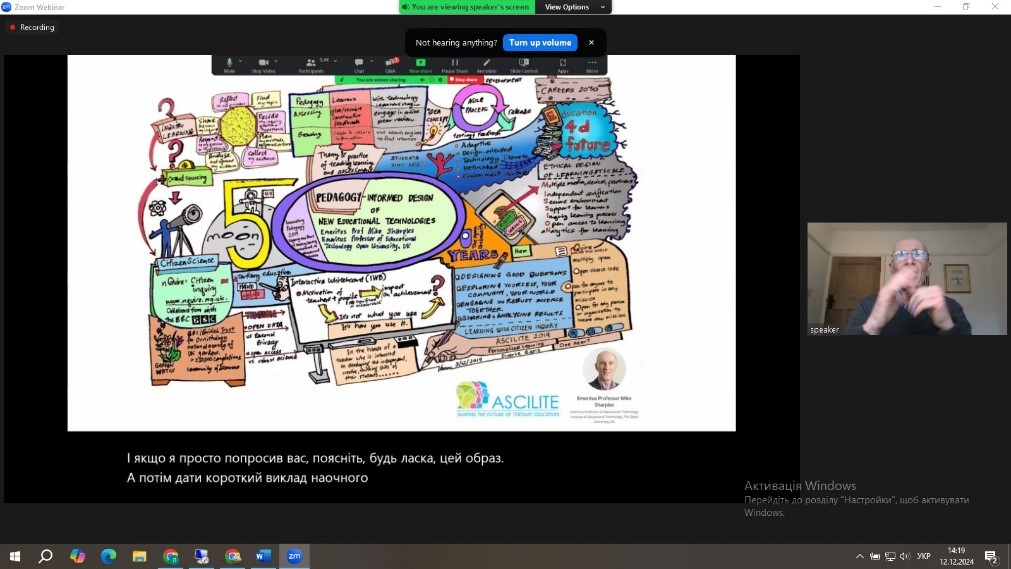Viewport: 1011px width, 569px height.
Task: Click the Mute microphone icon in shared toolbar
Action: tap(229, 62)
